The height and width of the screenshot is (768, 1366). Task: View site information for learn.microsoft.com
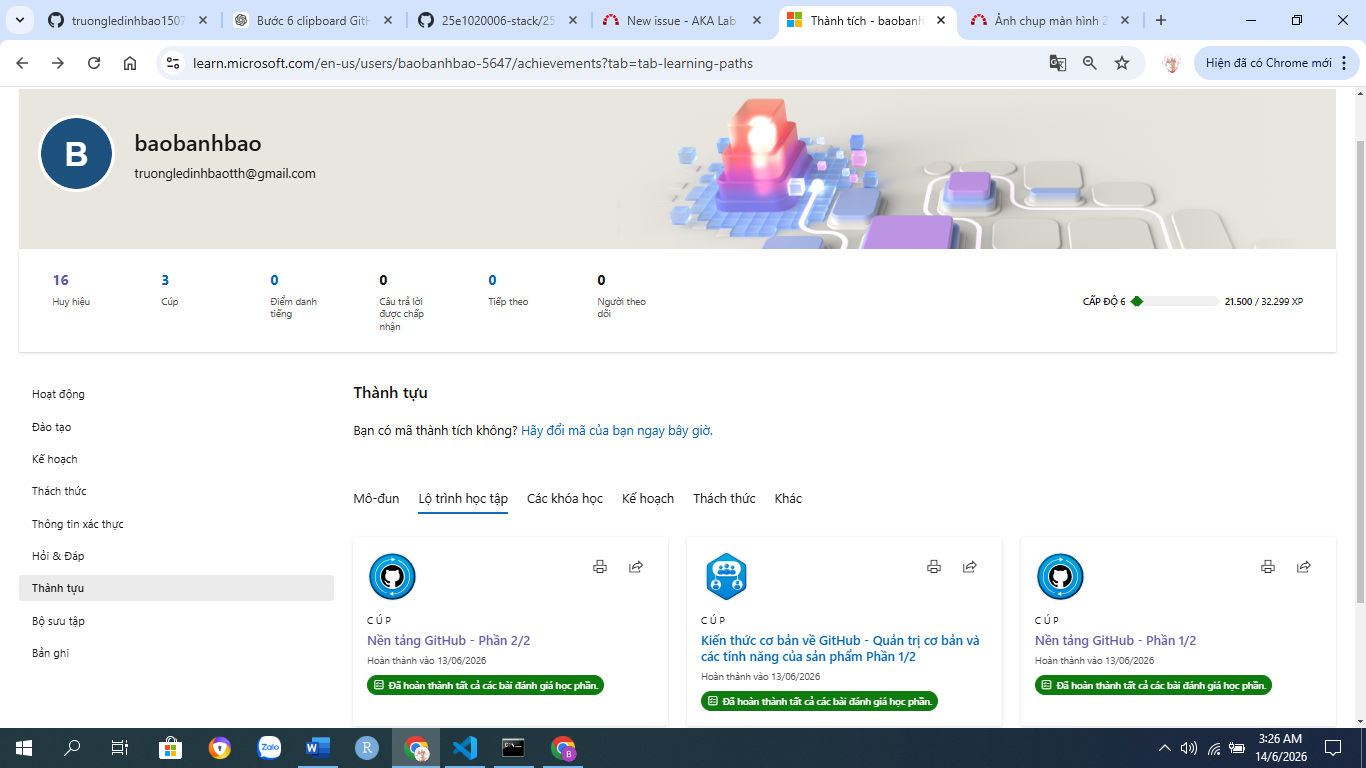(x=173, y=63)
